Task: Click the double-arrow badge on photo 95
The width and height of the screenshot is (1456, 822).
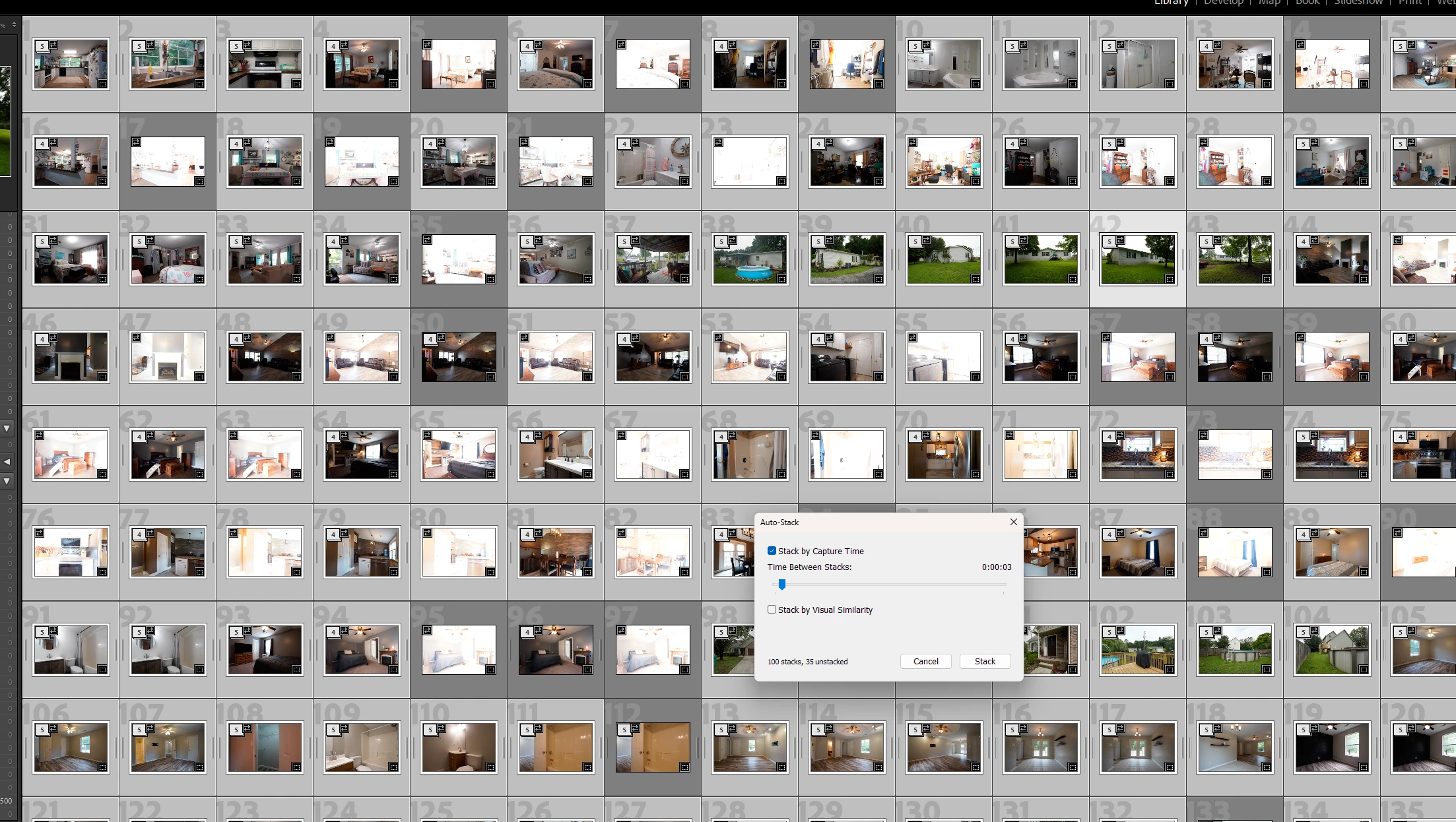Action: pyautogui.click(x=427, y=631)
